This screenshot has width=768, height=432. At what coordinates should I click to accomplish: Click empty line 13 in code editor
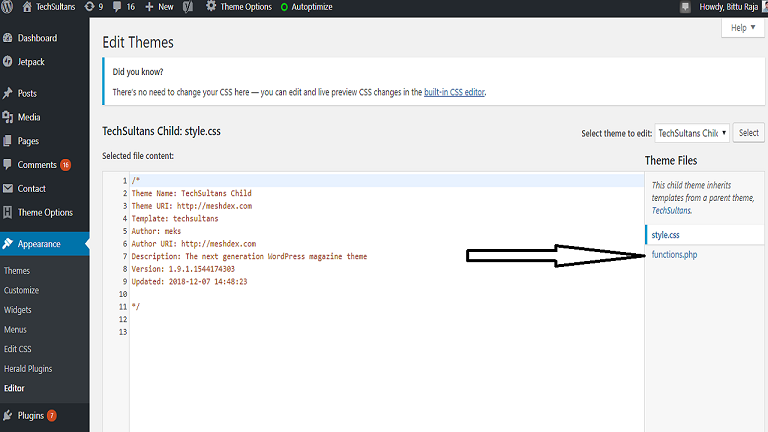coord(387,332)
